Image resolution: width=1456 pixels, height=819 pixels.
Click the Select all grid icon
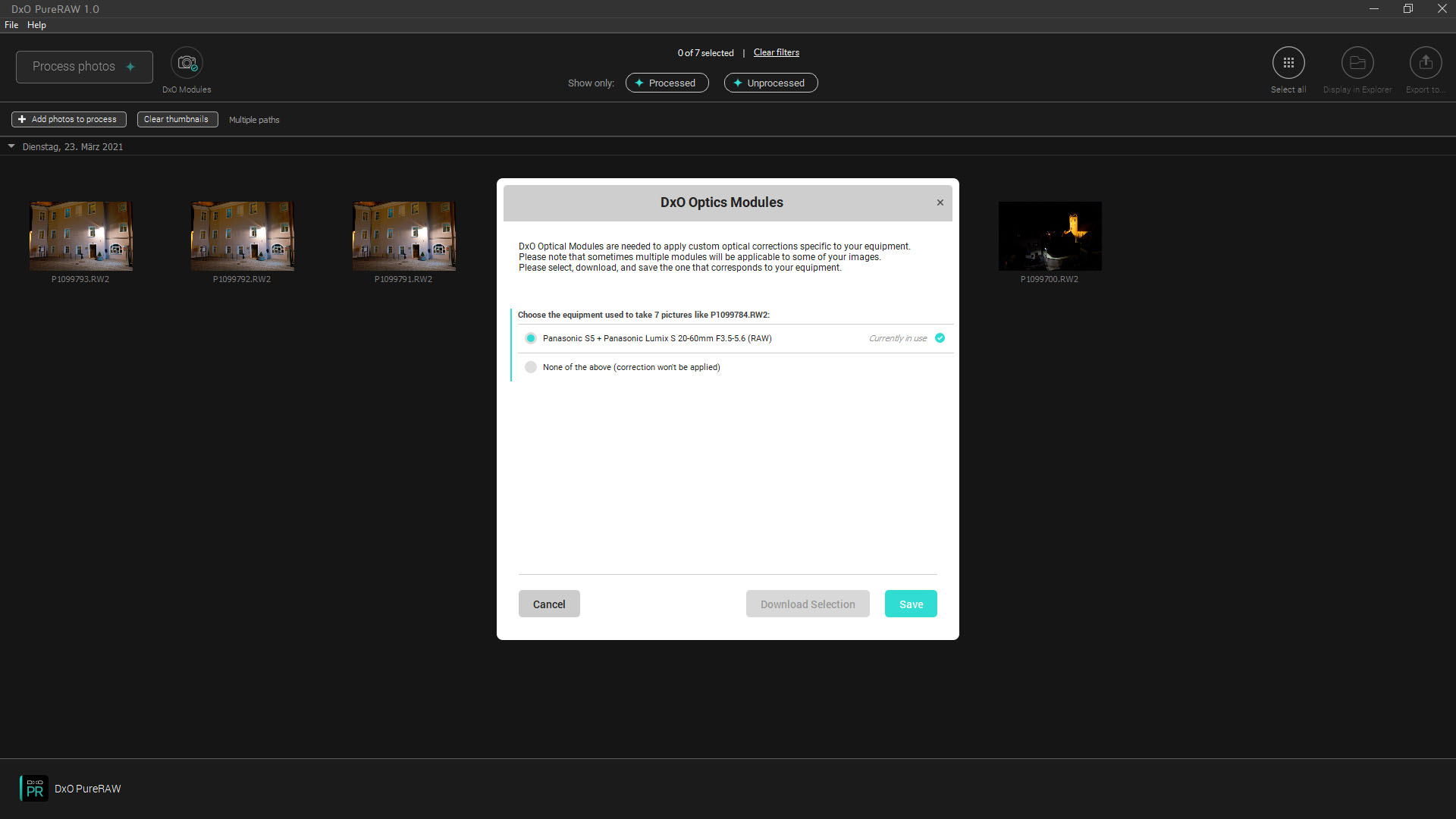(x=1288, y=63)
